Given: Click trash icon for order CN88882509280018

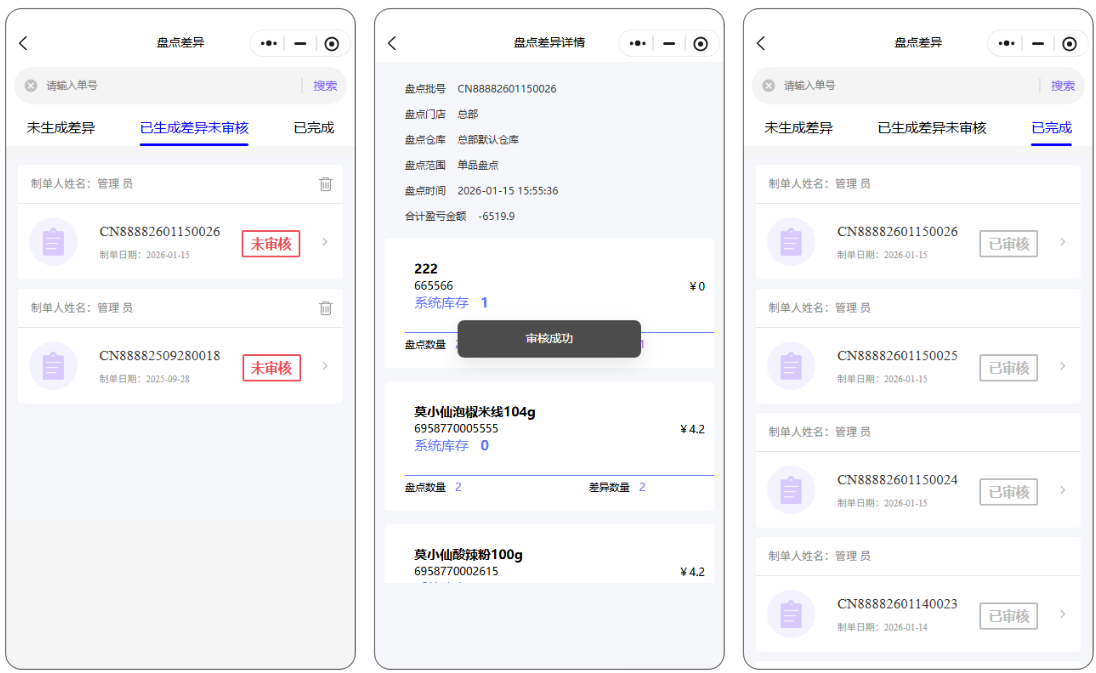Looking at the screenshot, I should [325, 308].
